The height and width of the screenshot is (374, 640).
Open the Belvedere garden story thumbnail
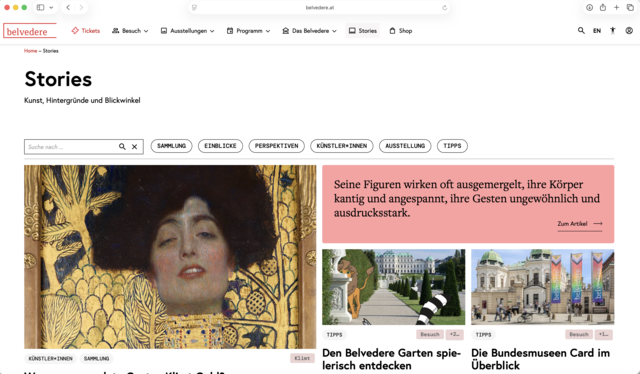click(x=393, y=287)
